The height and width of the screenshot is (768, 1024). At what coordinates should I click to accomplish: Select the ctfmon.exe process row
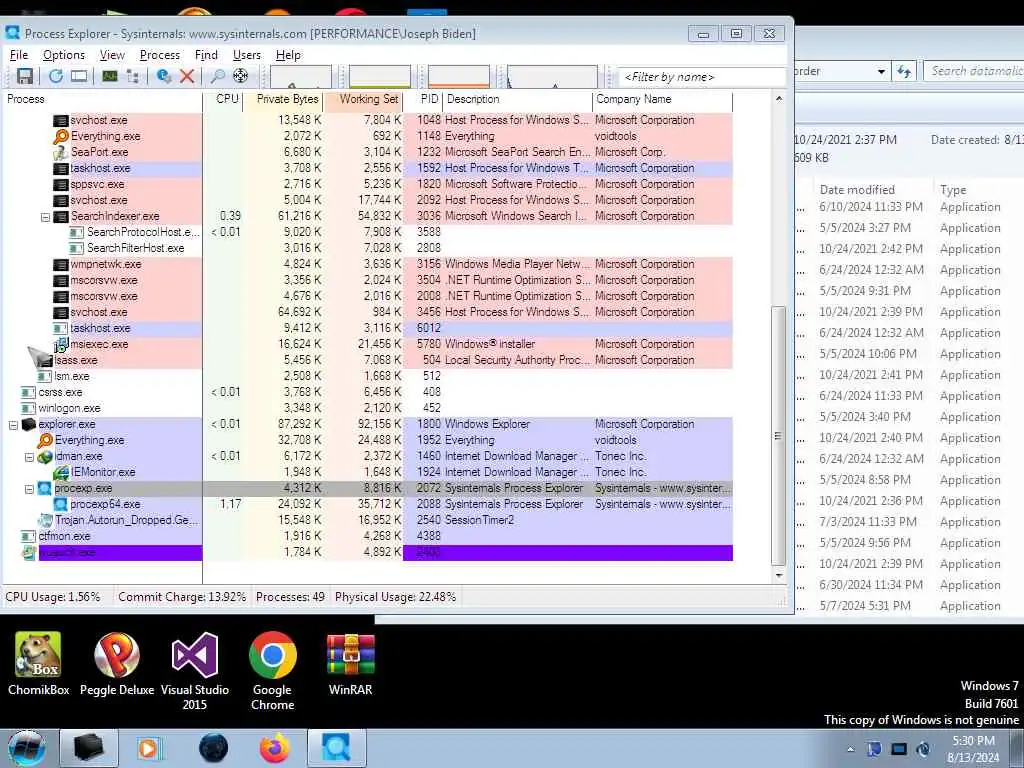[x=369, y=536]
